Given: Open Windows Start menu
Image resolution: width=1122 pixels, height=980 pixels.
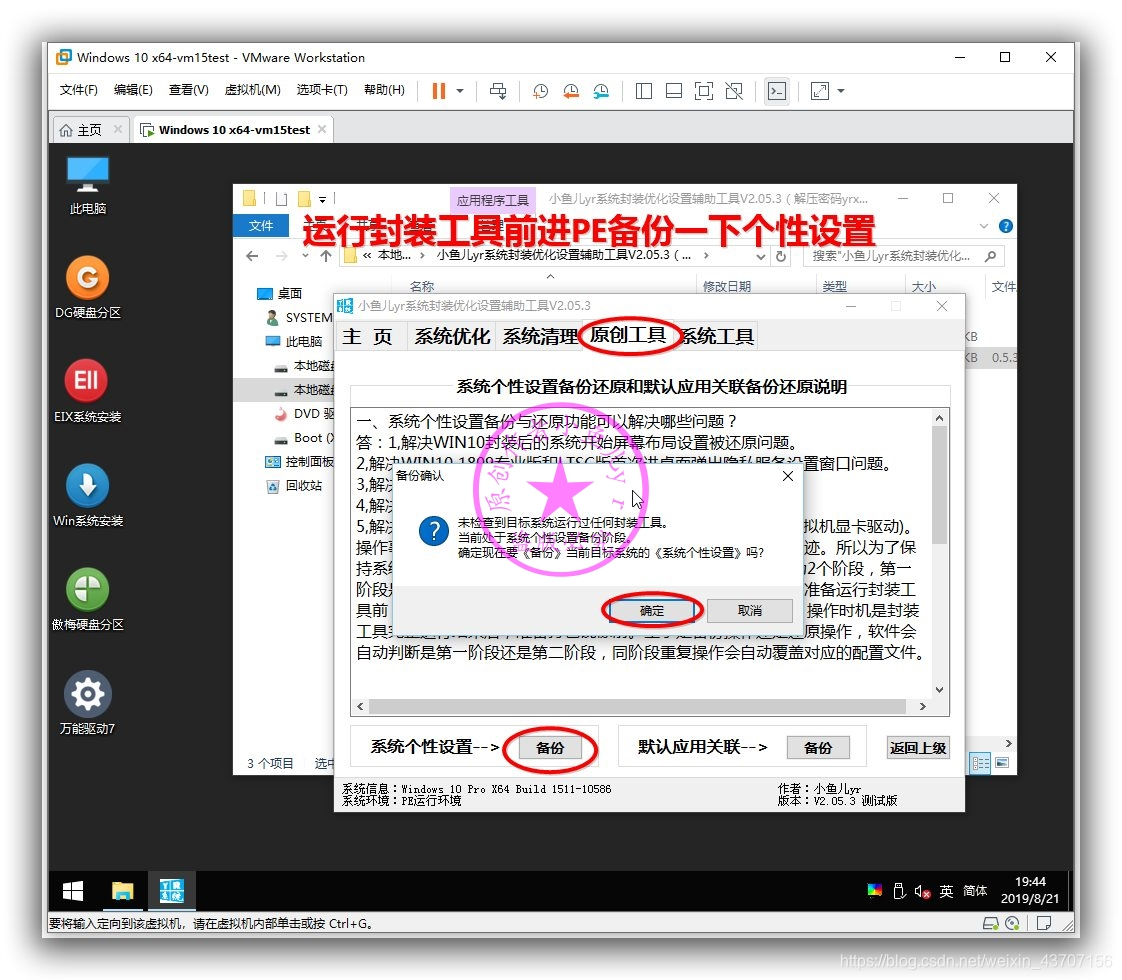Looking at the screenshot, I should (73, 891).
